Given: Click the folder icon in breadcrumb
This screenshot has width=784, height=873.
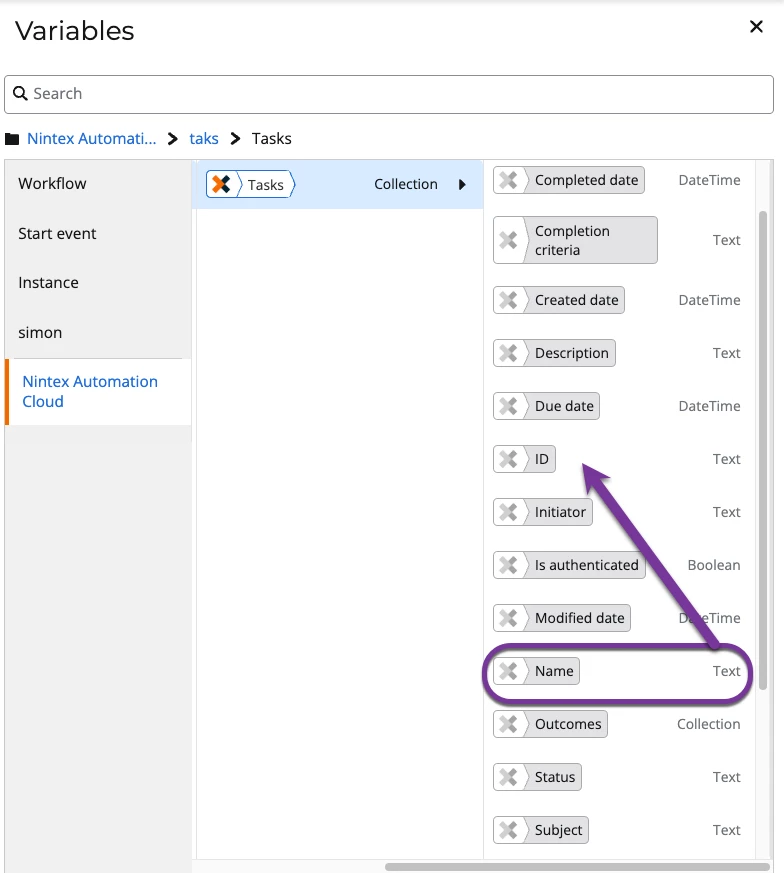Looking at the screenshot, I should click(12, 139).
